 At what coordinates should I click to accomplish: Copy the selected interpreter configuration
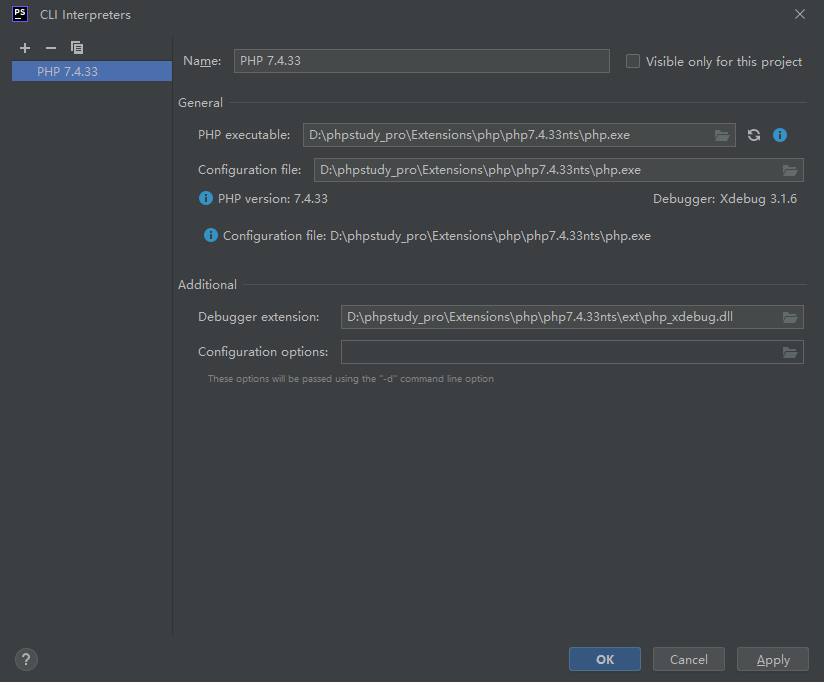tap(77, 48)
